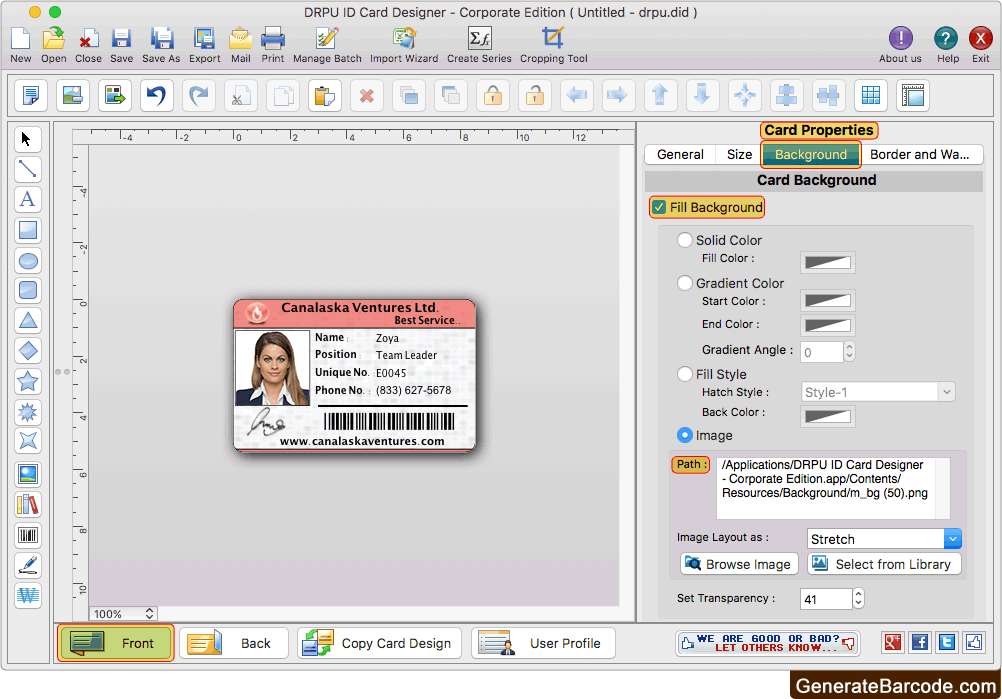This screenshot has width=1002, height=699.
Task: Click the image Path text box
Action: pyautogui.click(x=833, y=488)
